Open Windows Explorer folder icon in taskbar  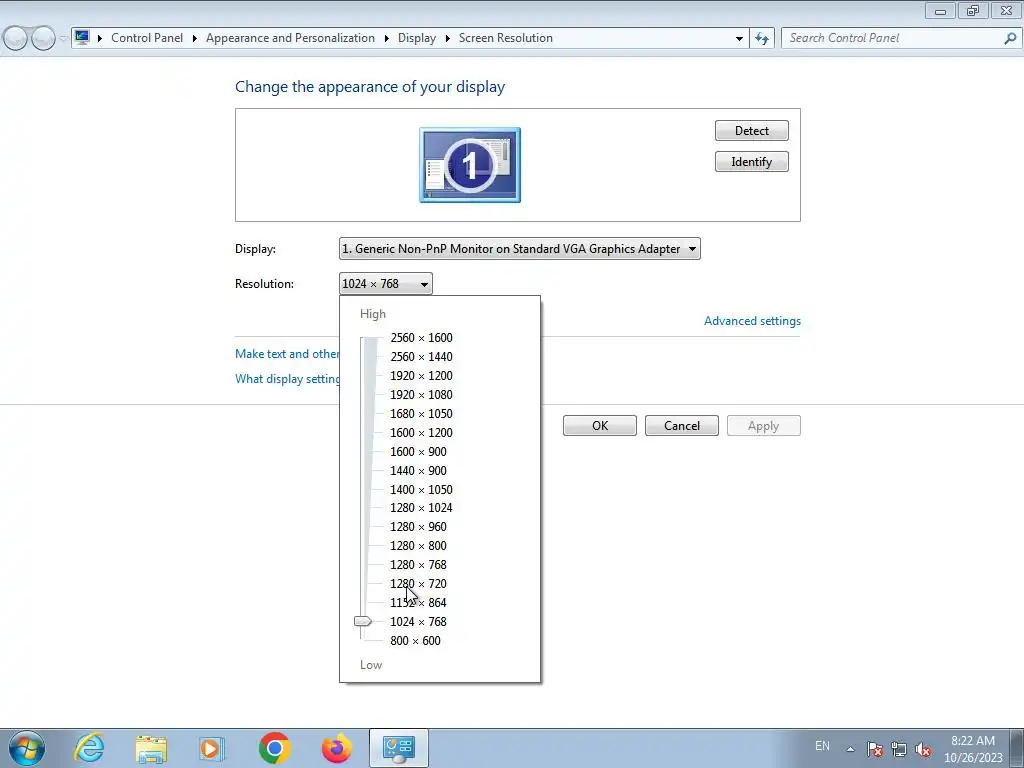pos(152,748)
